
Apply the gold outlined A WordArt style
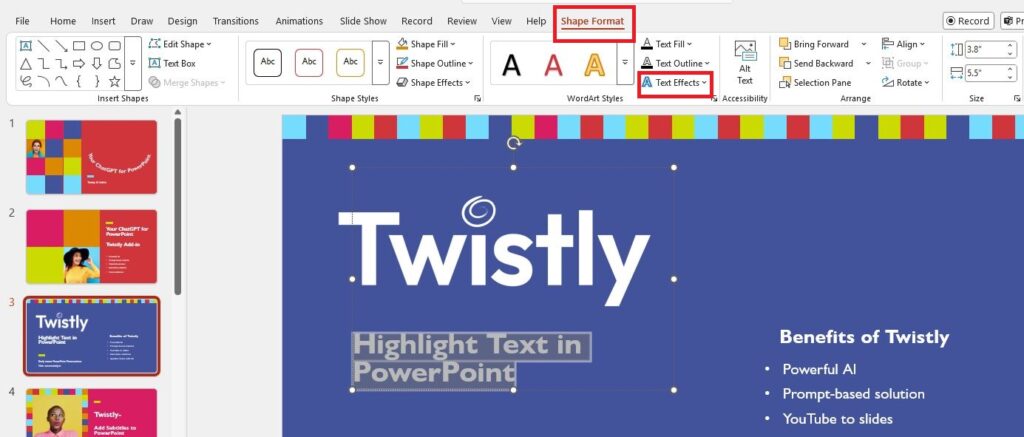point(594,64)
